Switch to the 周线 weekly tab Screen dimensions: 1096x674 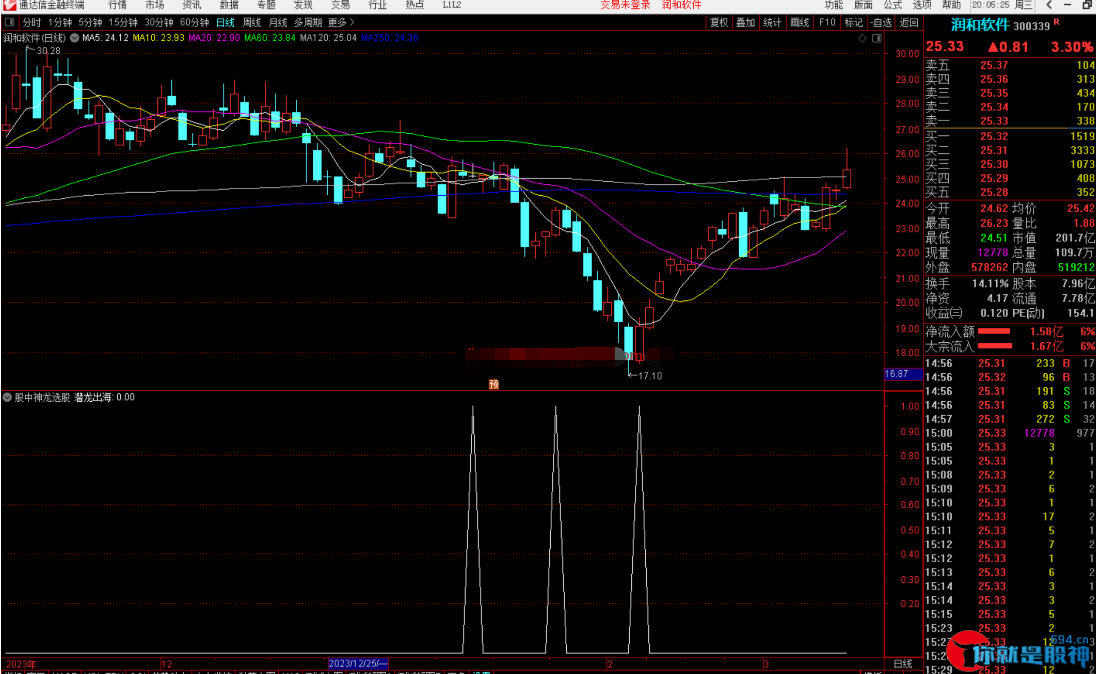pyautogui.click(x=252, y=22)
